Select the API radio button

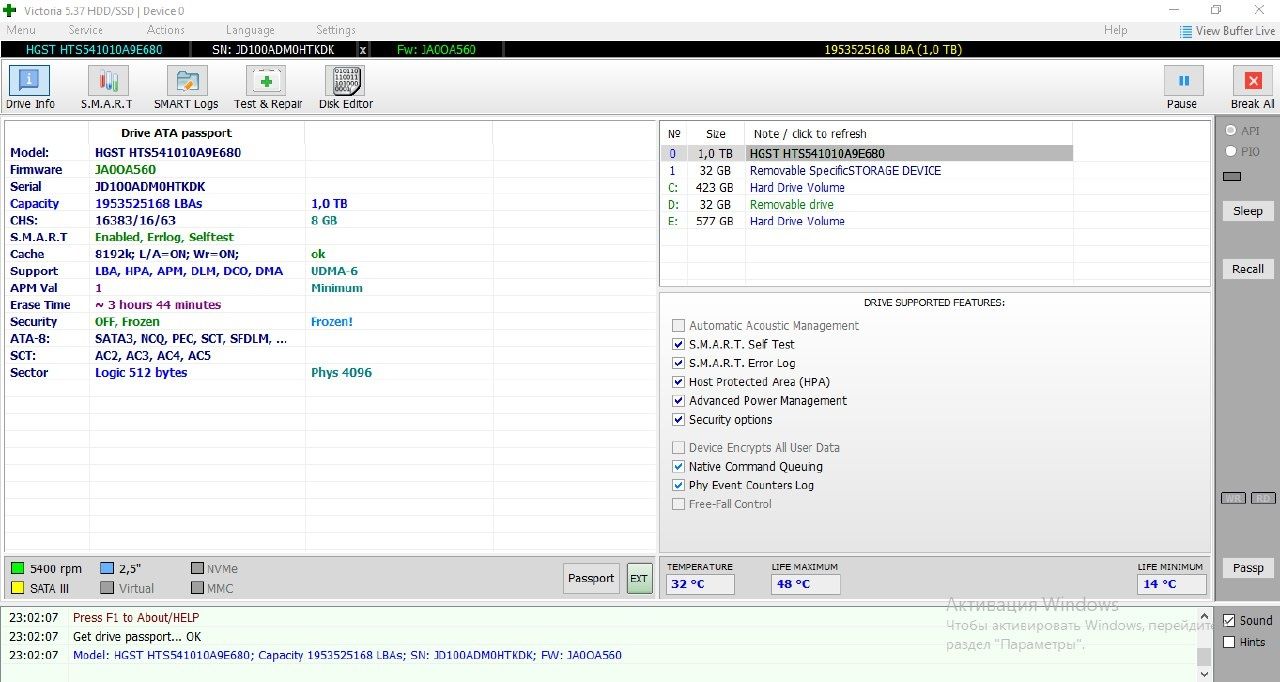coord(1231,131)
